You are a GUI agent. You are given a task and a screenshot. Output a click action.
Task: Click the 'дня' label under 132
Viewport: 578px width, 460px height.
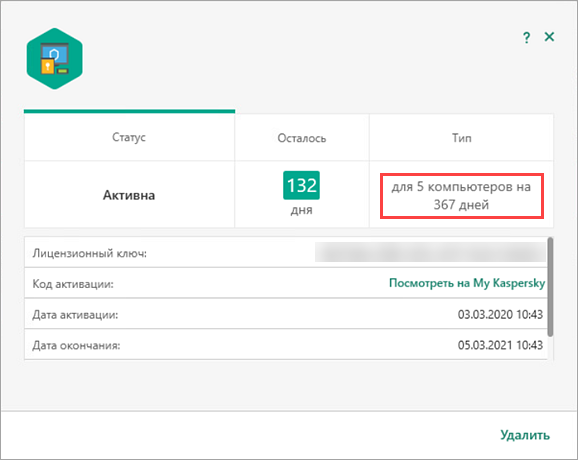302,210
